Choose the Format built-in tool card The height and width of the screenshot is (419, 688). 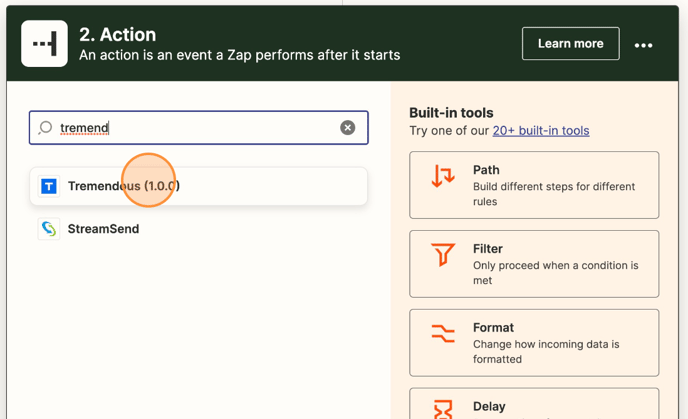click(x=534, y=343)
